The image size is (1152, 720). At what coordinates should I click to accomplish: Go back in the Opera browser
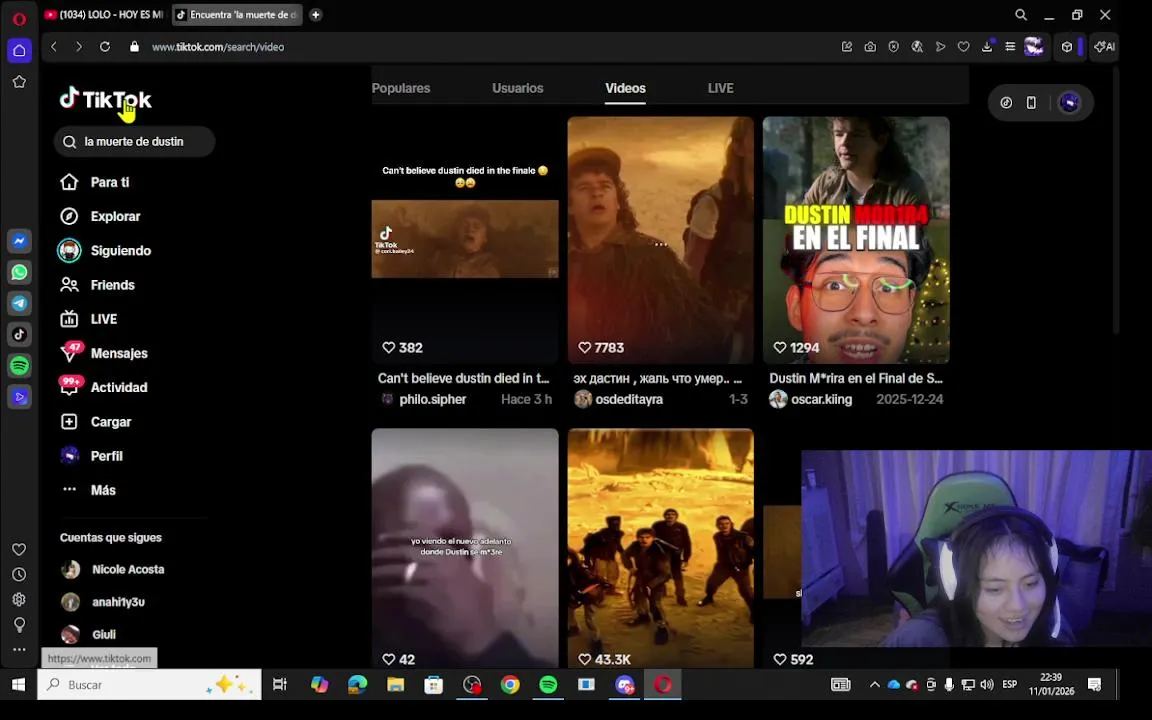coord(54,46)
